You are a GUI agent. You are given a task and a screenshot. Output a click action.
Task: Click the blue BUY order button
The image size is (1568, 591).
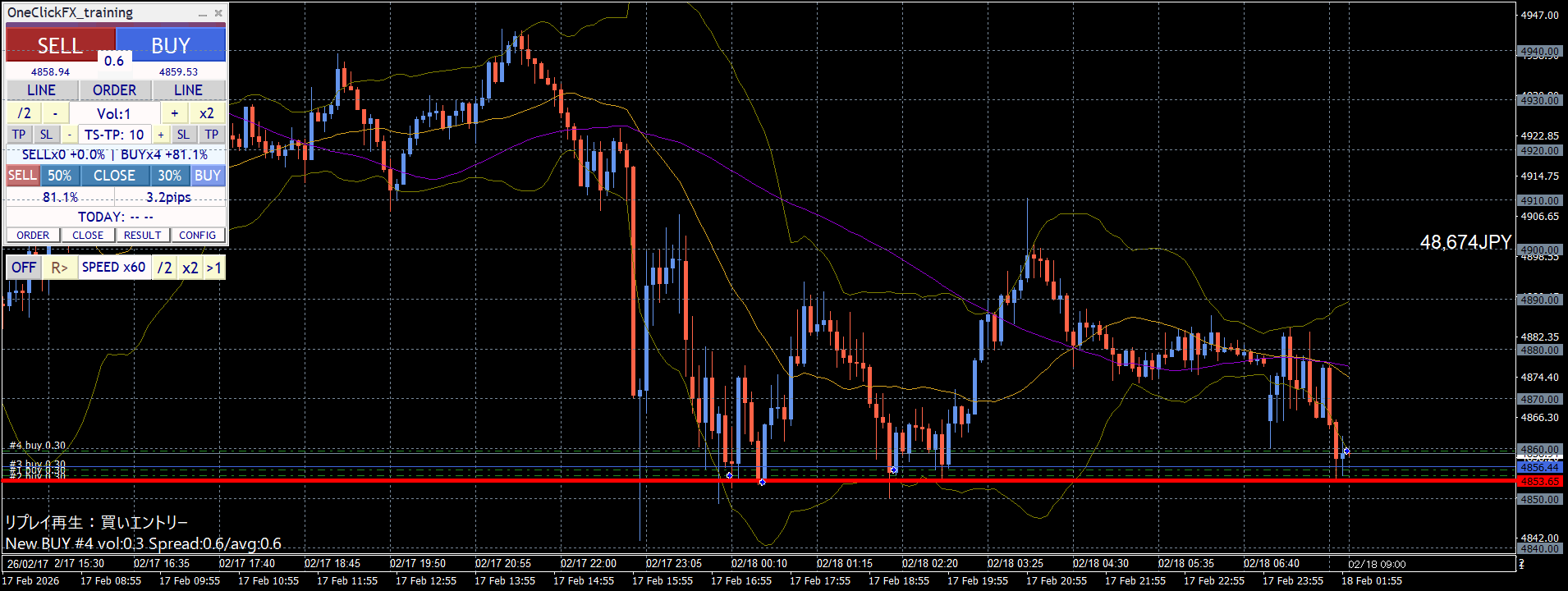171,45
